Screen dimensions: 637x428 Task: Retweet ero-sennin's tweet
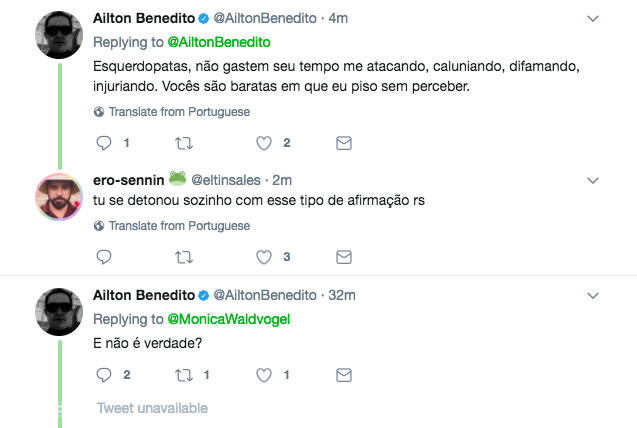tap(184, 257)
